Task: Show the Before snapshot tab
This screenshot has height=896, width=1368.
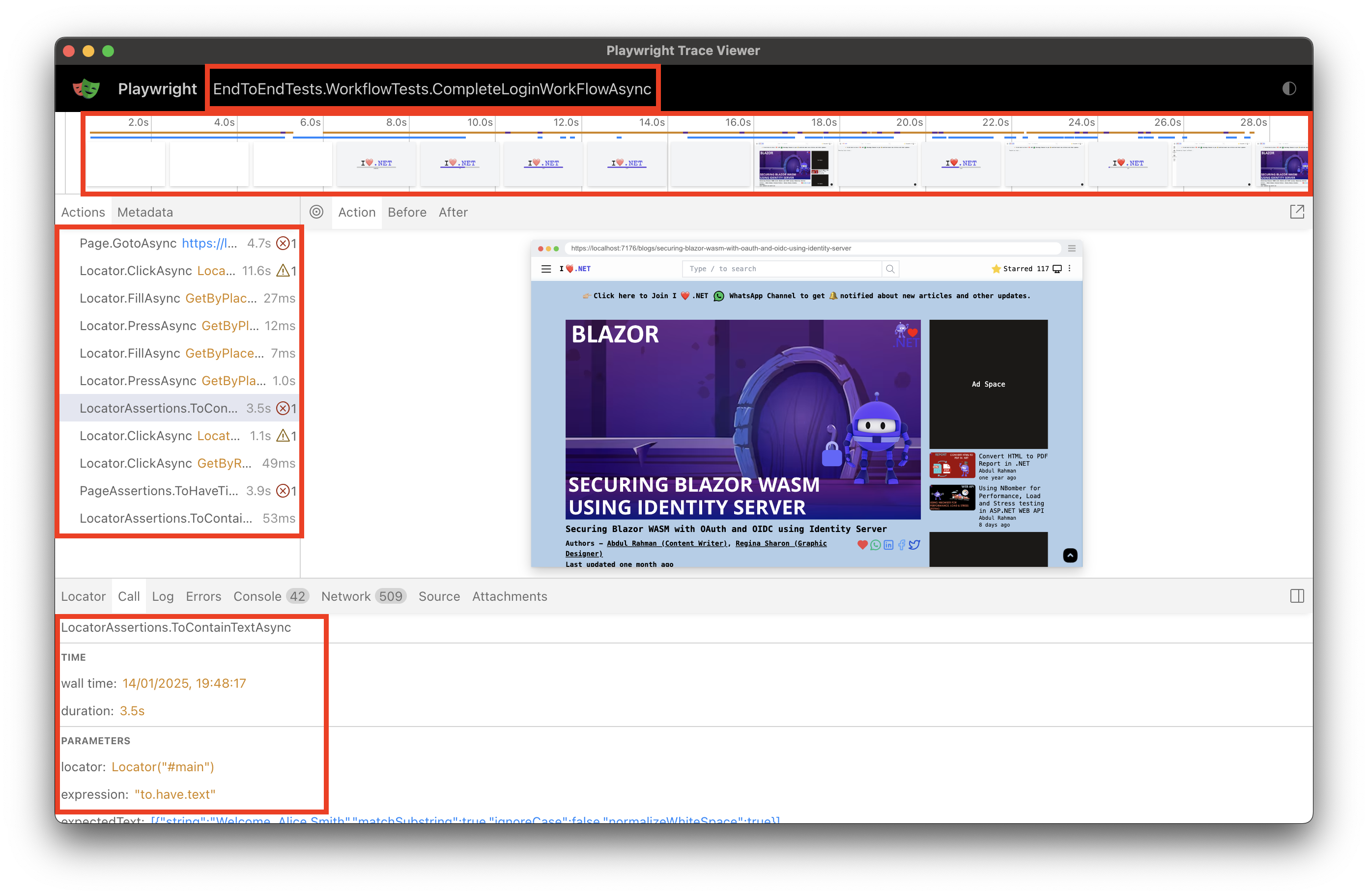Action: pyautogui.click(x=407, y=212)
